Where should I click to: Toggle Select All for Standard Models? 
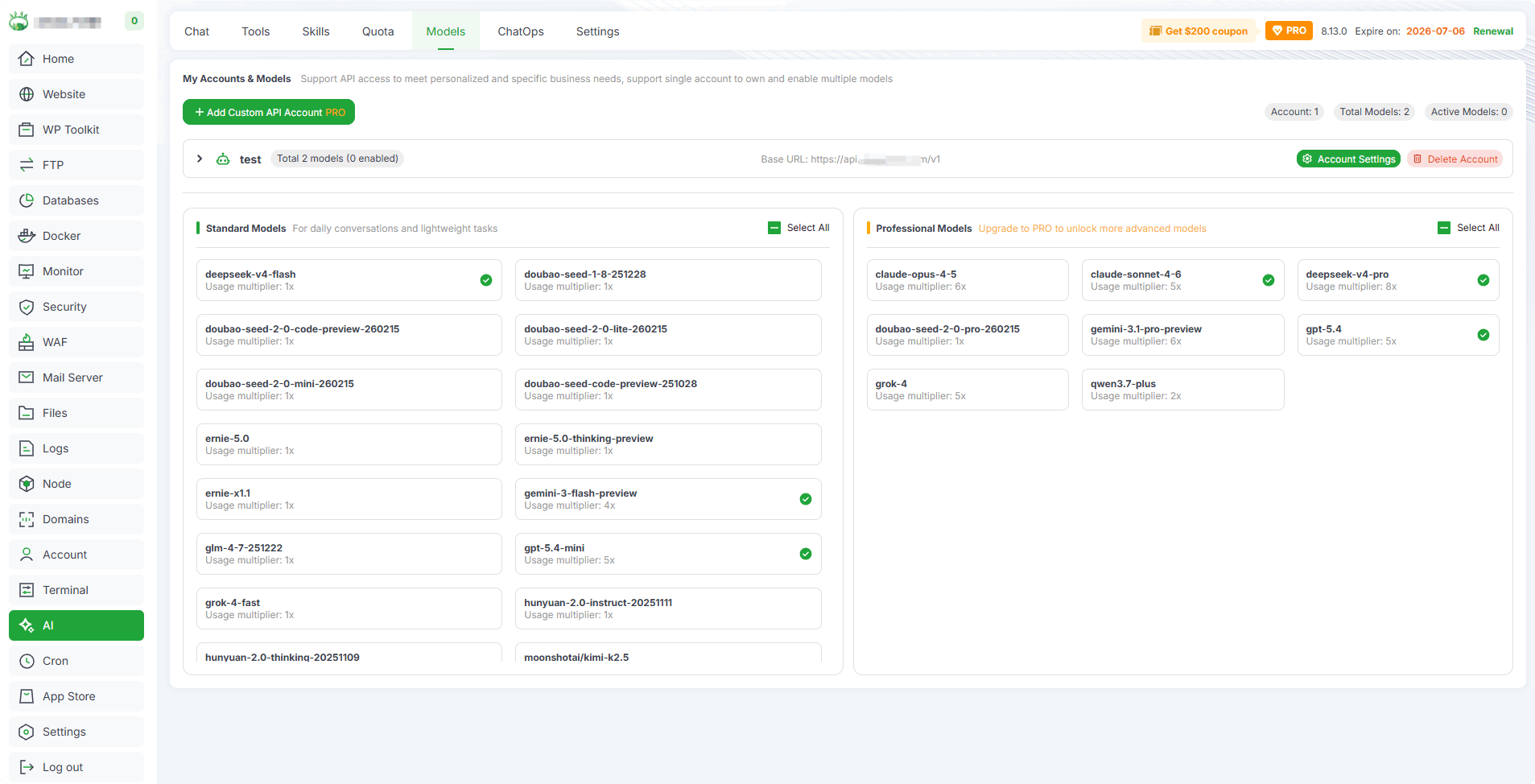774,228
